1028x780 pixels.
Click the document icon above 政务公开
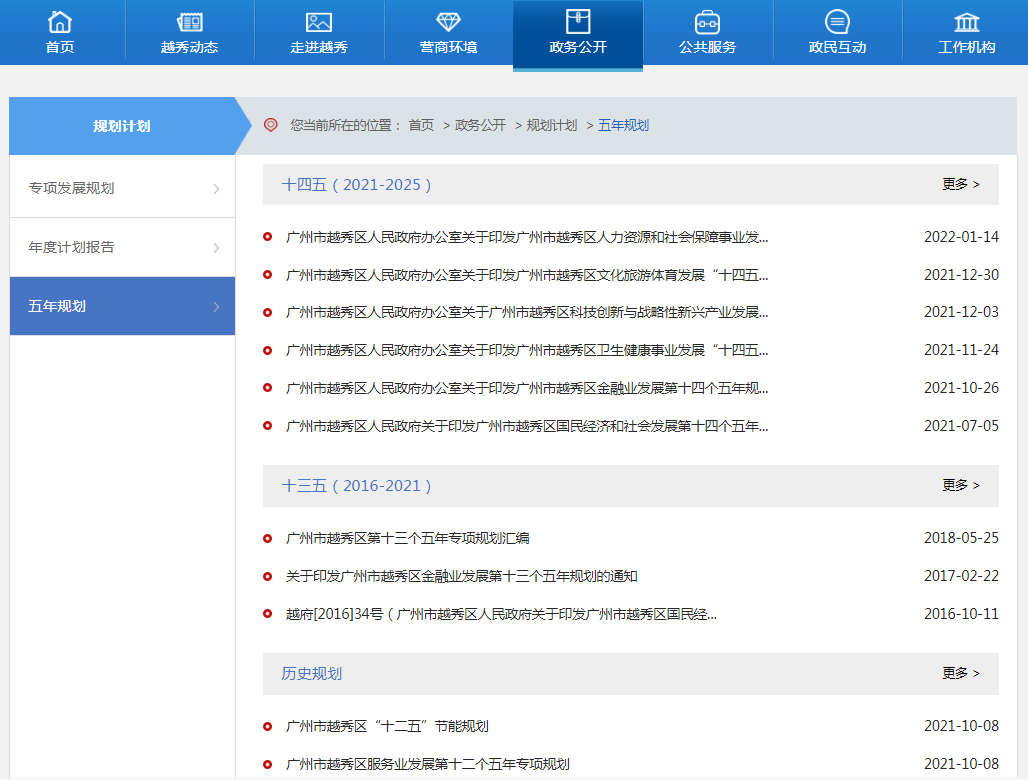(x=578, y=21)
